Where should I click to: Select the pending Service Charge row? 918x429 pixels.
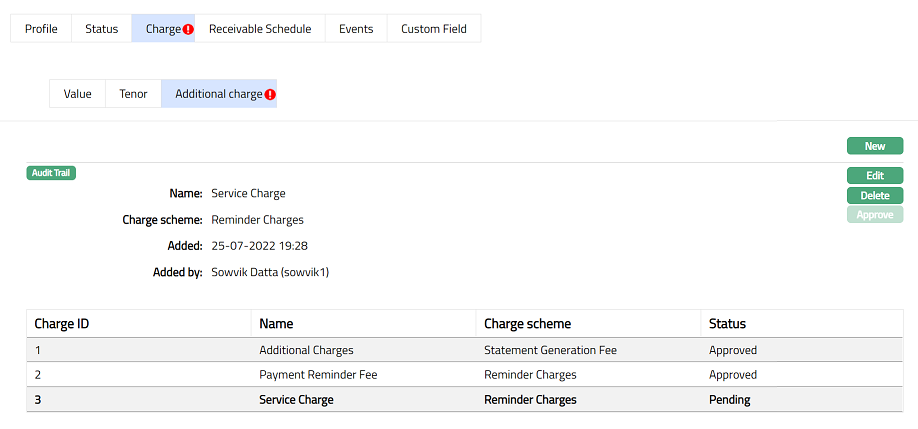pyautogui.click(x=296, y=399)
